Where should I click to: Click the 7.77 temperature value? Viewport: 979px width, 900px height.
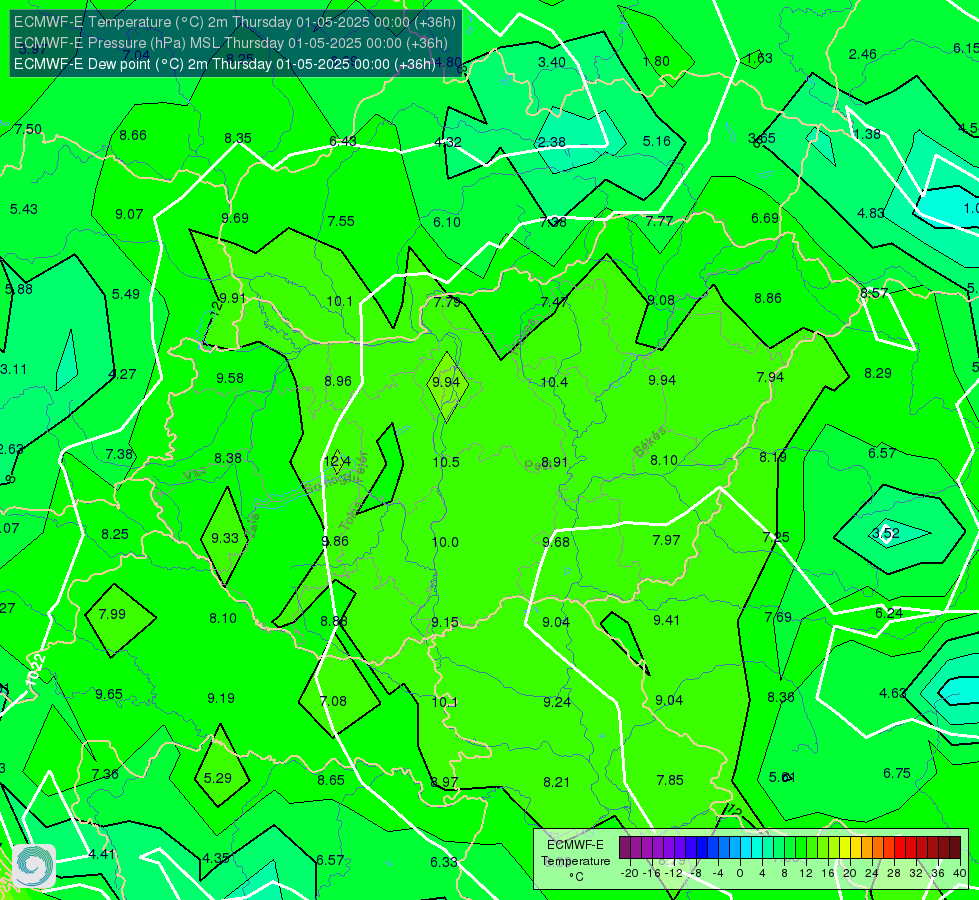coord(659,221)
